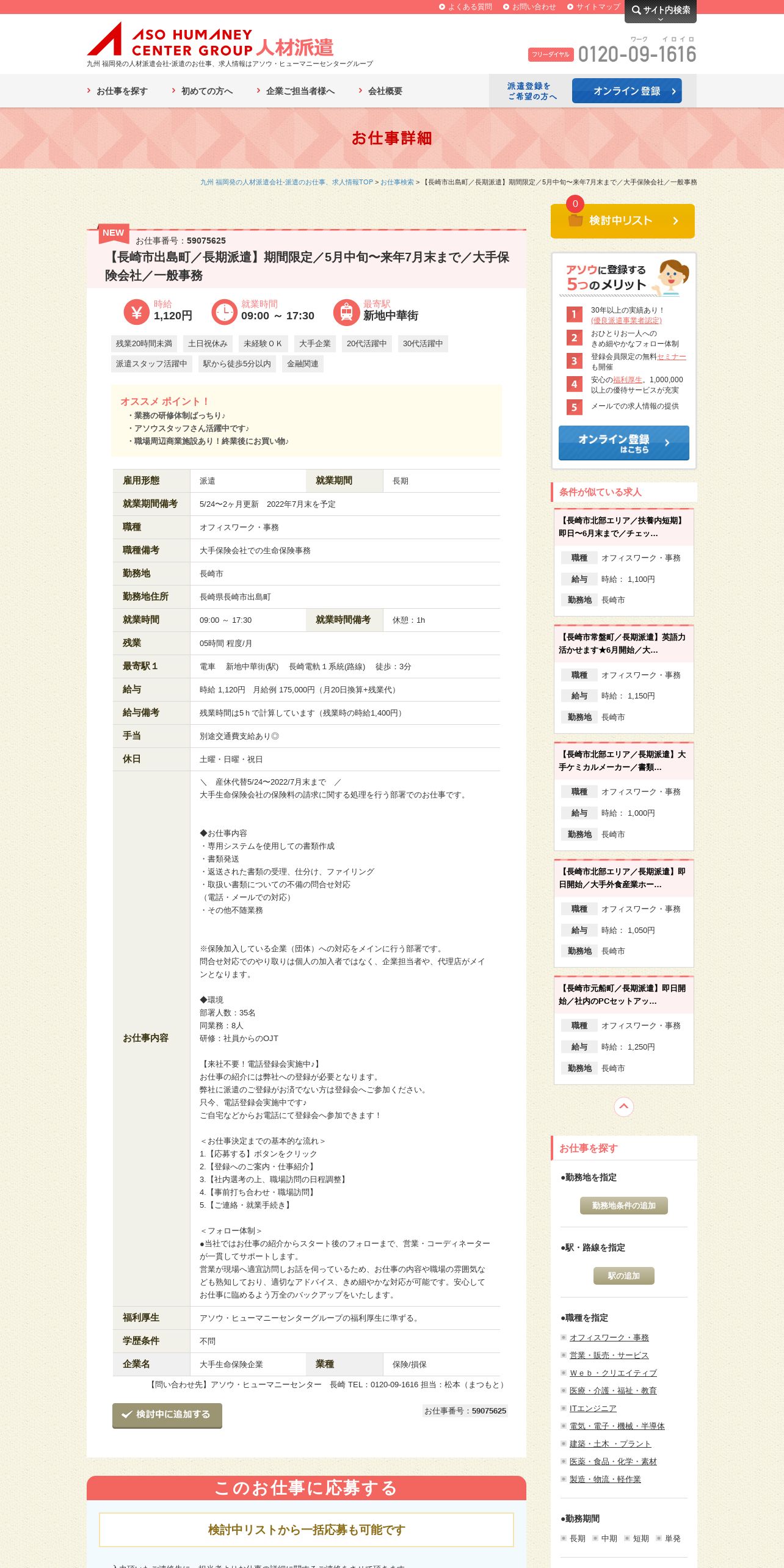Image resolution: width=784 pixels, height=1568 pixels.
Task: Click the scroll-up arrow circle icon
Action: [x=623, y=1106]
